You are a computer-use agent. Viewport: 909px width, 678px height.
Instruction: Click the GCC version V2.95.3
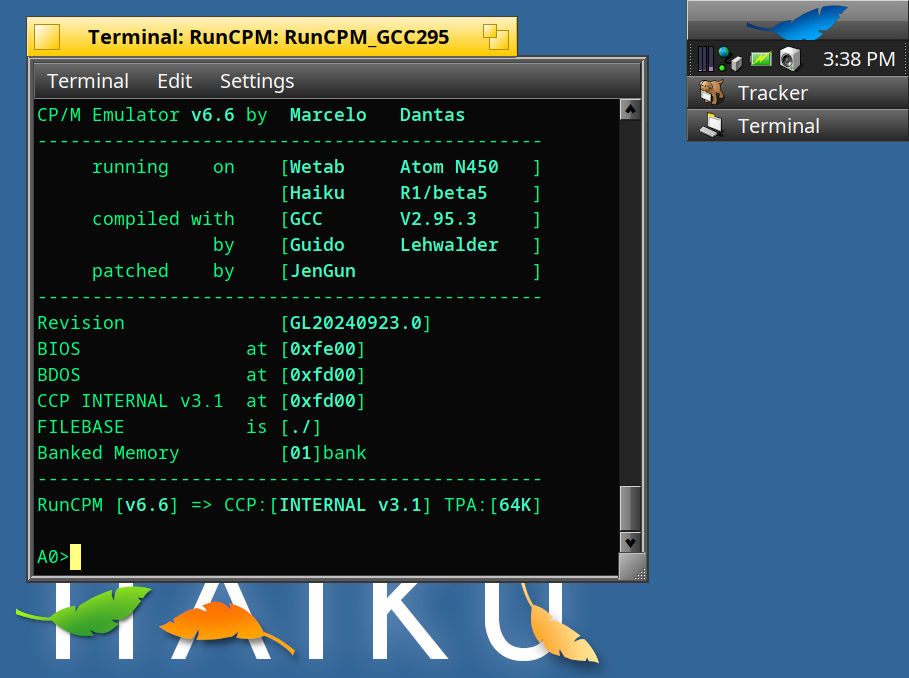438,218
